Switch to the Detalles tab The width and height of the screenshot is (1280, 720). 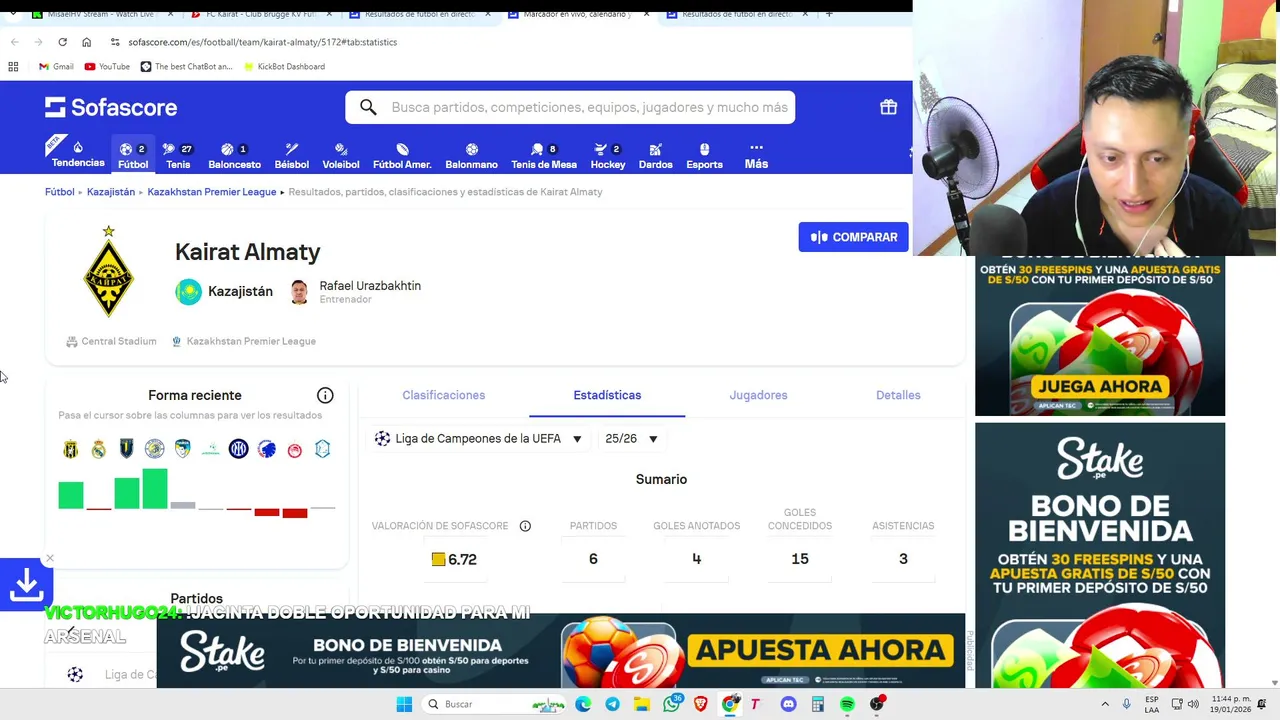click(x=898, y=395)
